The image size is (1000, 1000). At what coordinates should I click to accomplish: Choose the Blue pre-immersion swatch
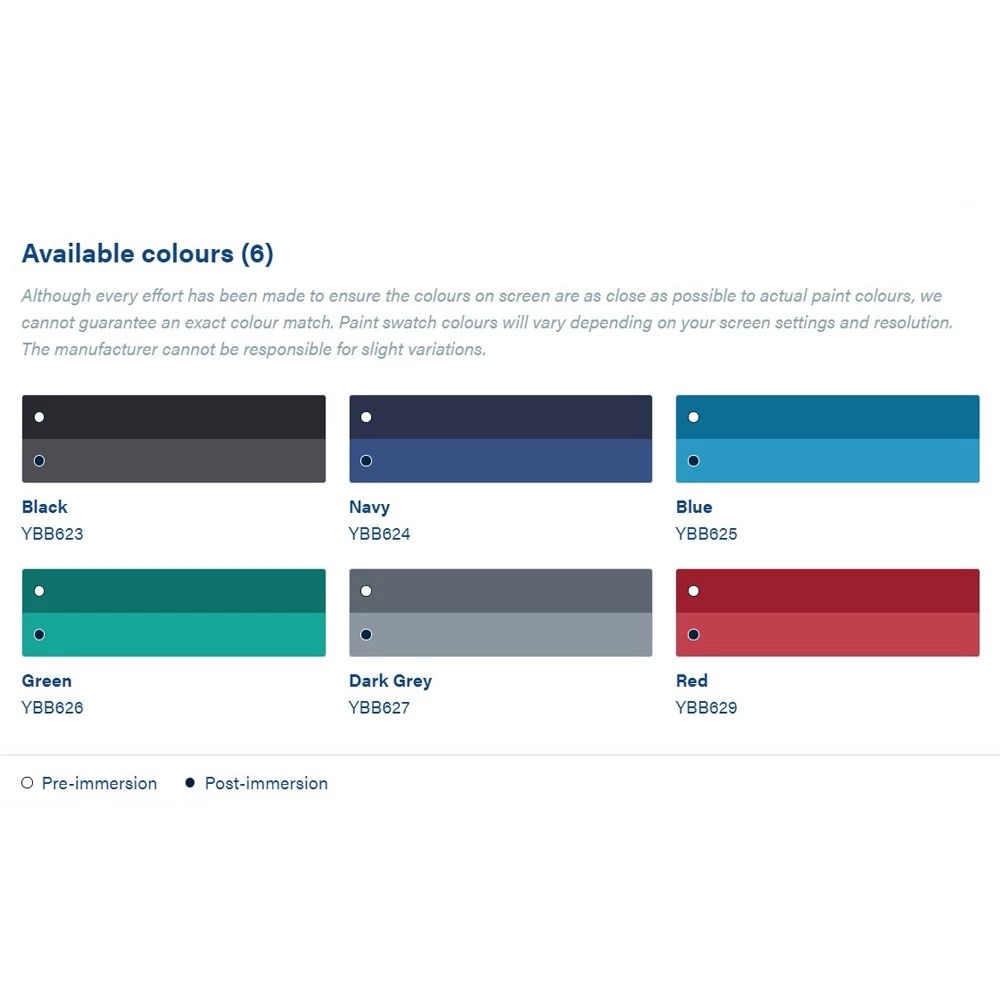(827, 417)
